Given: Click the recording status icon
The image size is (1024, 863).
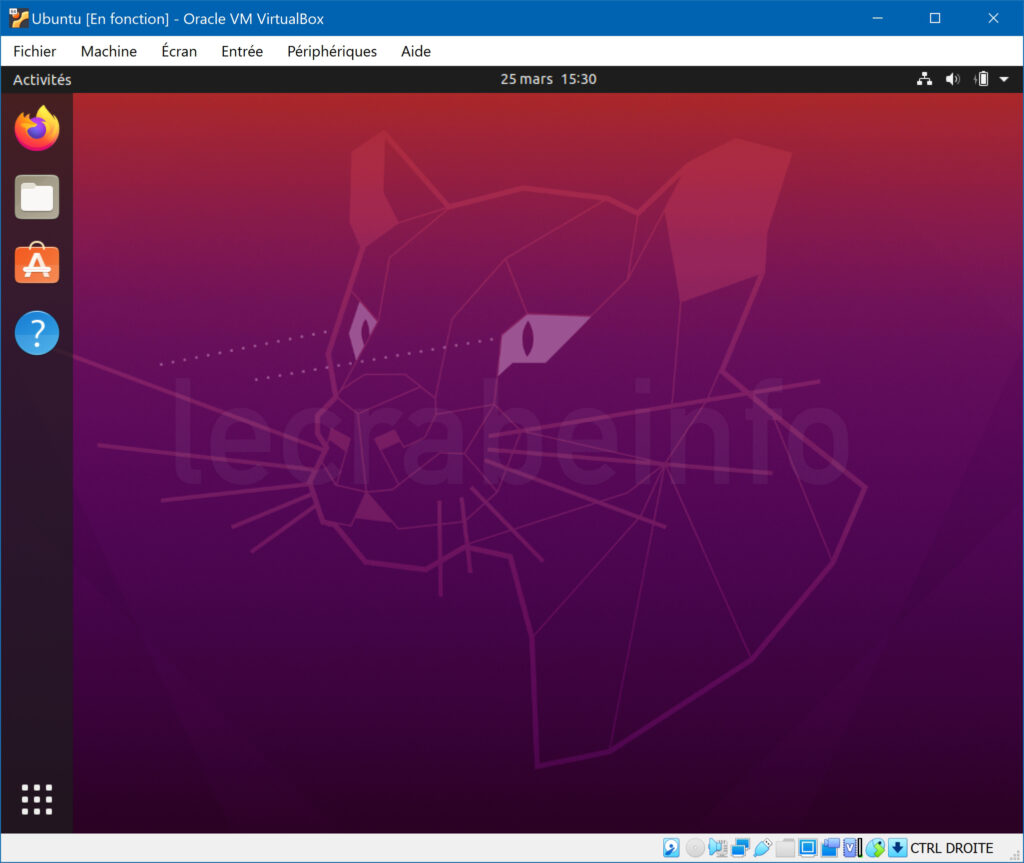Looking at the screenshot, I should (830, 848).
